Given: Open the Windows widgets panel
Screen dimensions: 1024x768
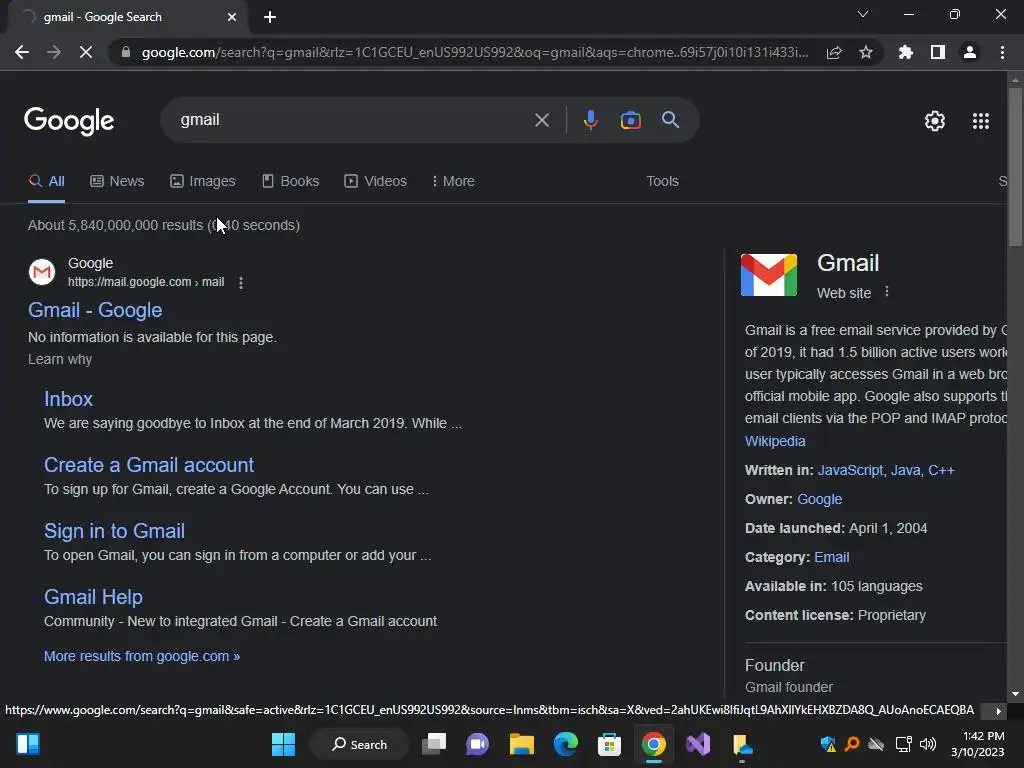Looking at the screenshot, I should click(x=28, y=744).
